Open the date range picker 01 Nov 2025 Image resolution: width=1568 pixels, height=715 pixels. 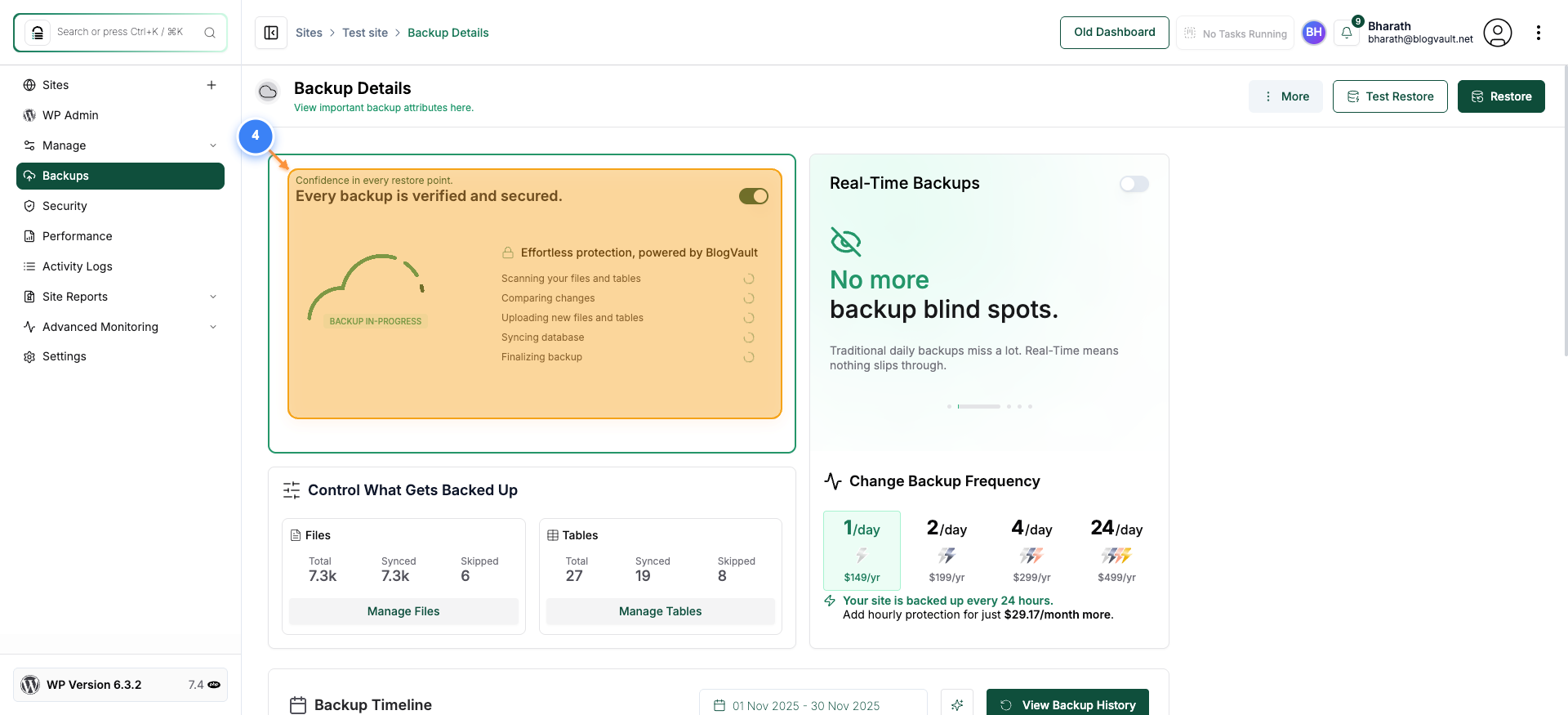tap(813, 705)
